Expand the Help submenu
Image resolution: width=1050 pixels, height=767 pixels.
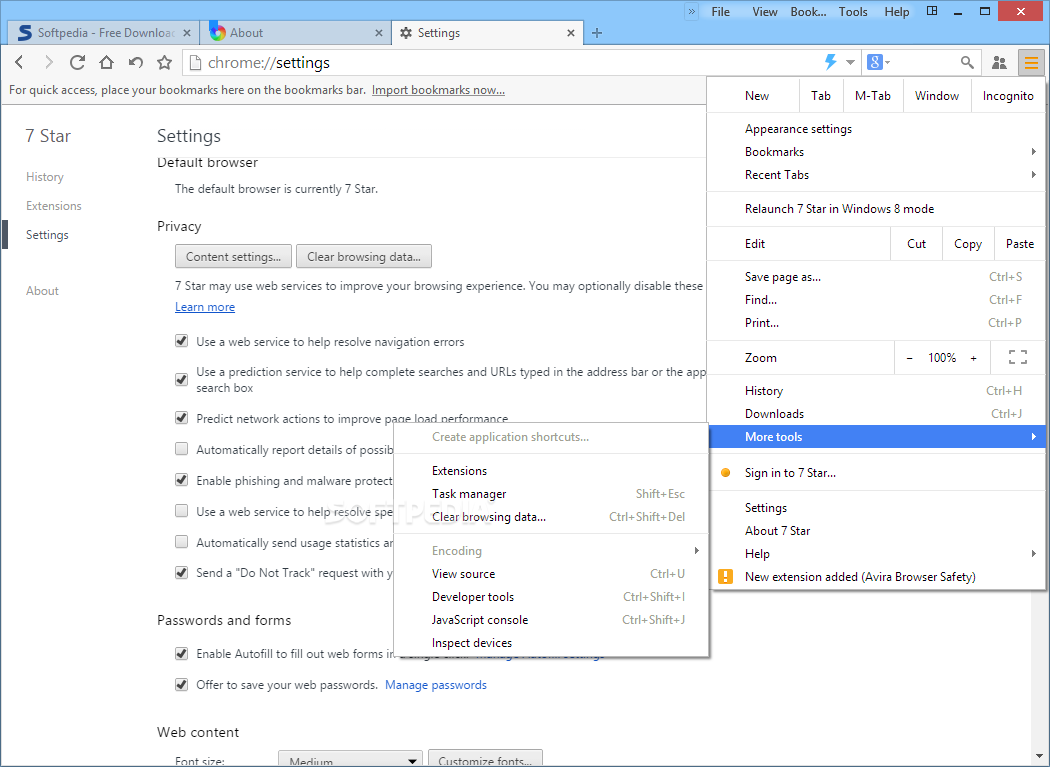tap(876, 554)
